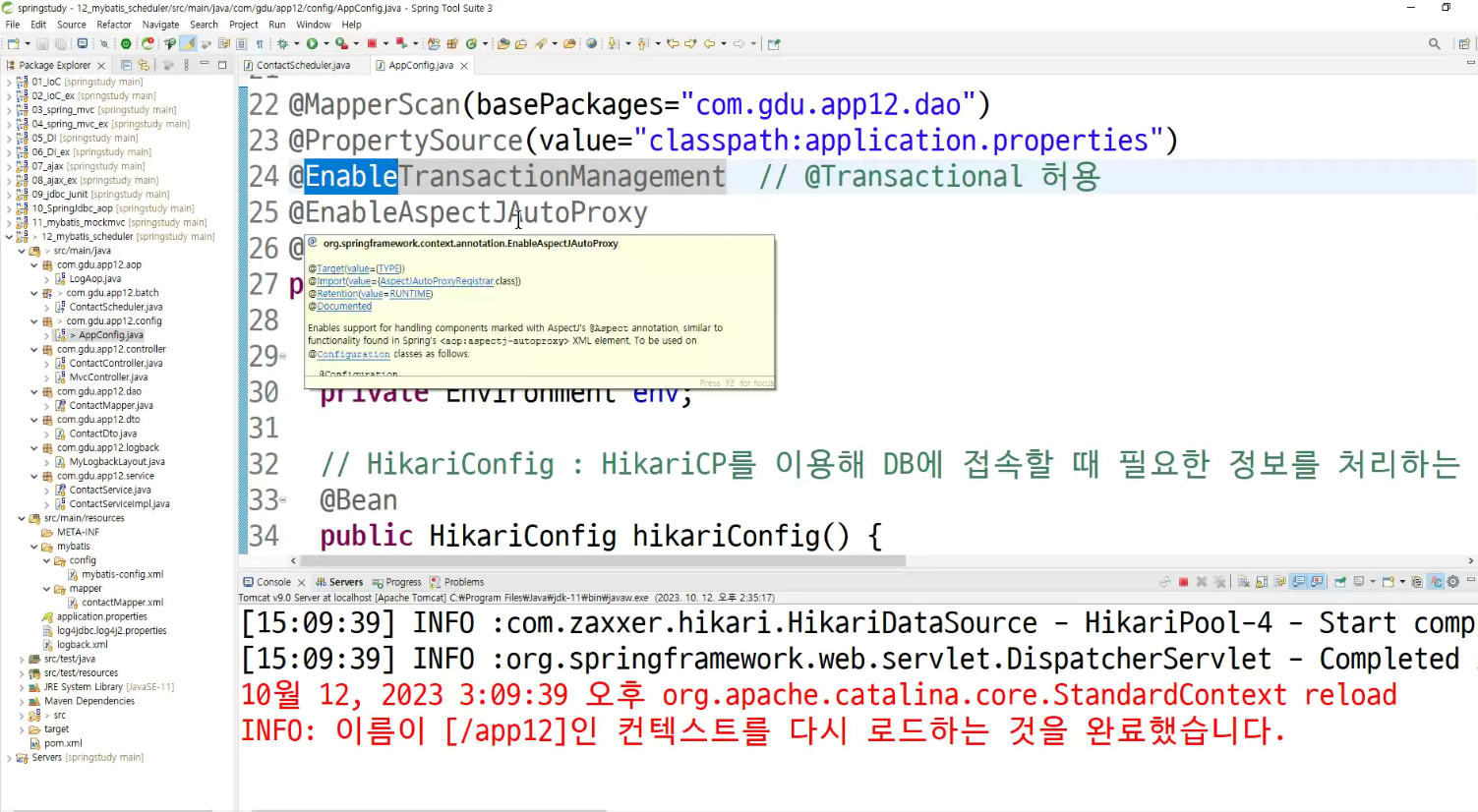Collapse the 12_mybatis_scheduler project
The height and width of the screenshot is (812, 1478).
pyautogui.click(x=9, y=237)
